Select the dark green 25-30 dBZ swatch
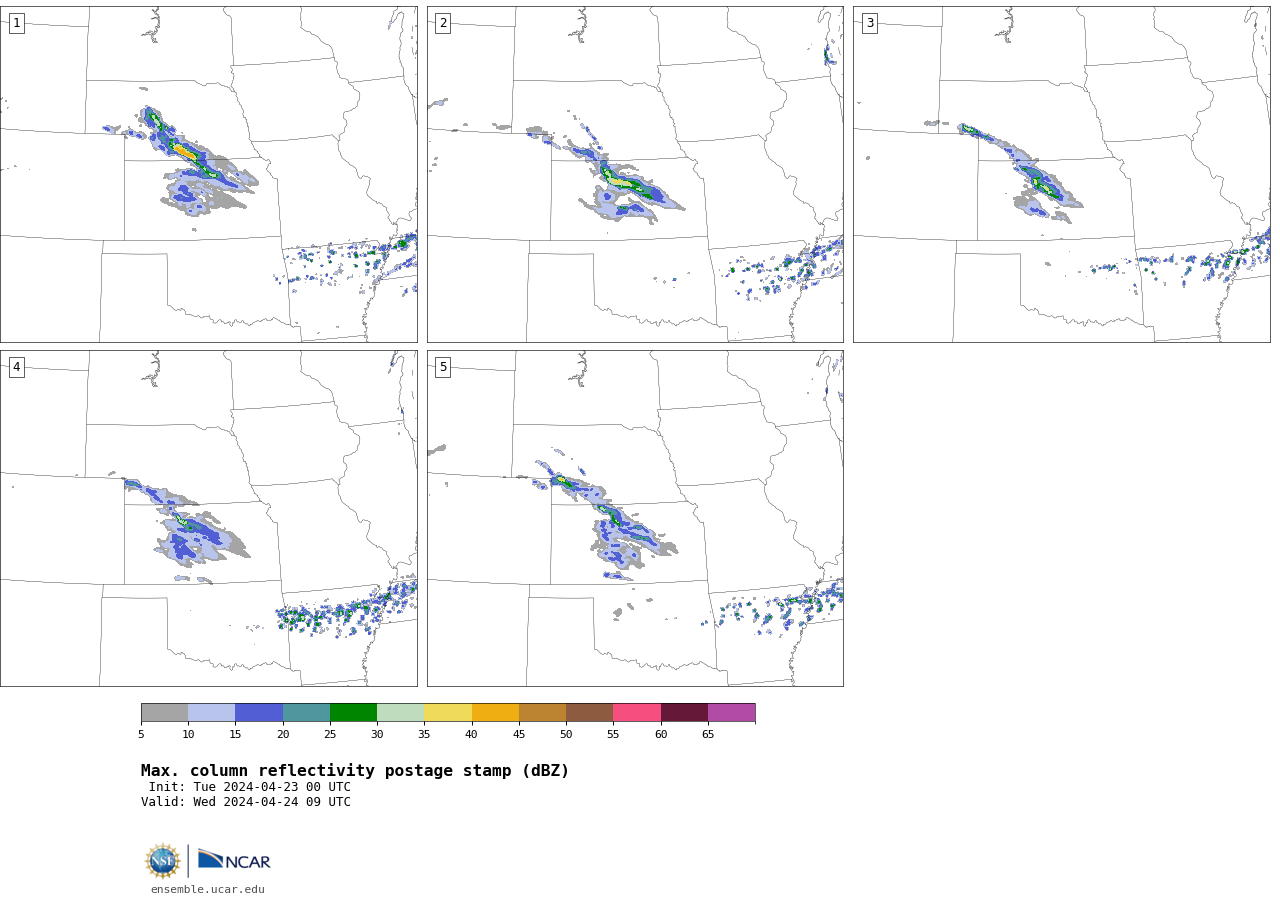Image resolution: width=1280 pixels, height=901 pixels. click(353, 713)
